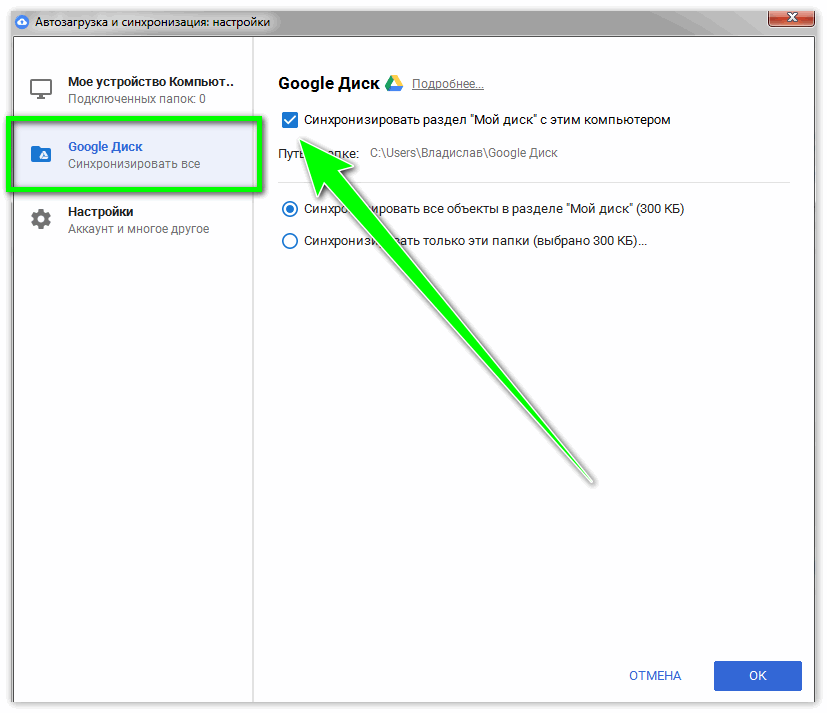Open the Настройки sidebar section
This screenshot has width=827, height=713.
tap(133, 219)
